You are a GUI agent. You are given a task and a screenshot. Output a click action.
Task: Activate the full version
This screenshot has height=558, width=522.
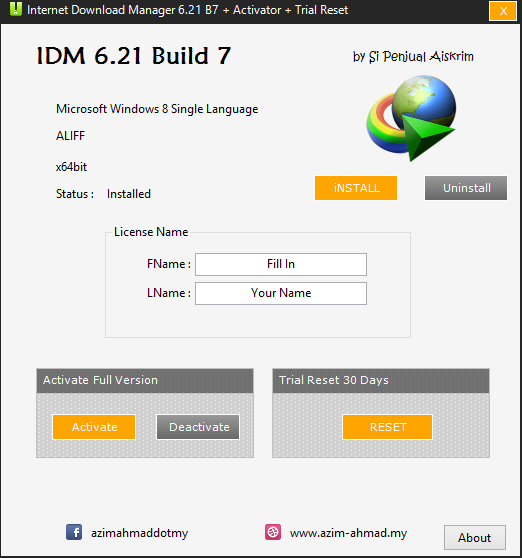pyautogui.click(x=94, y=427)
